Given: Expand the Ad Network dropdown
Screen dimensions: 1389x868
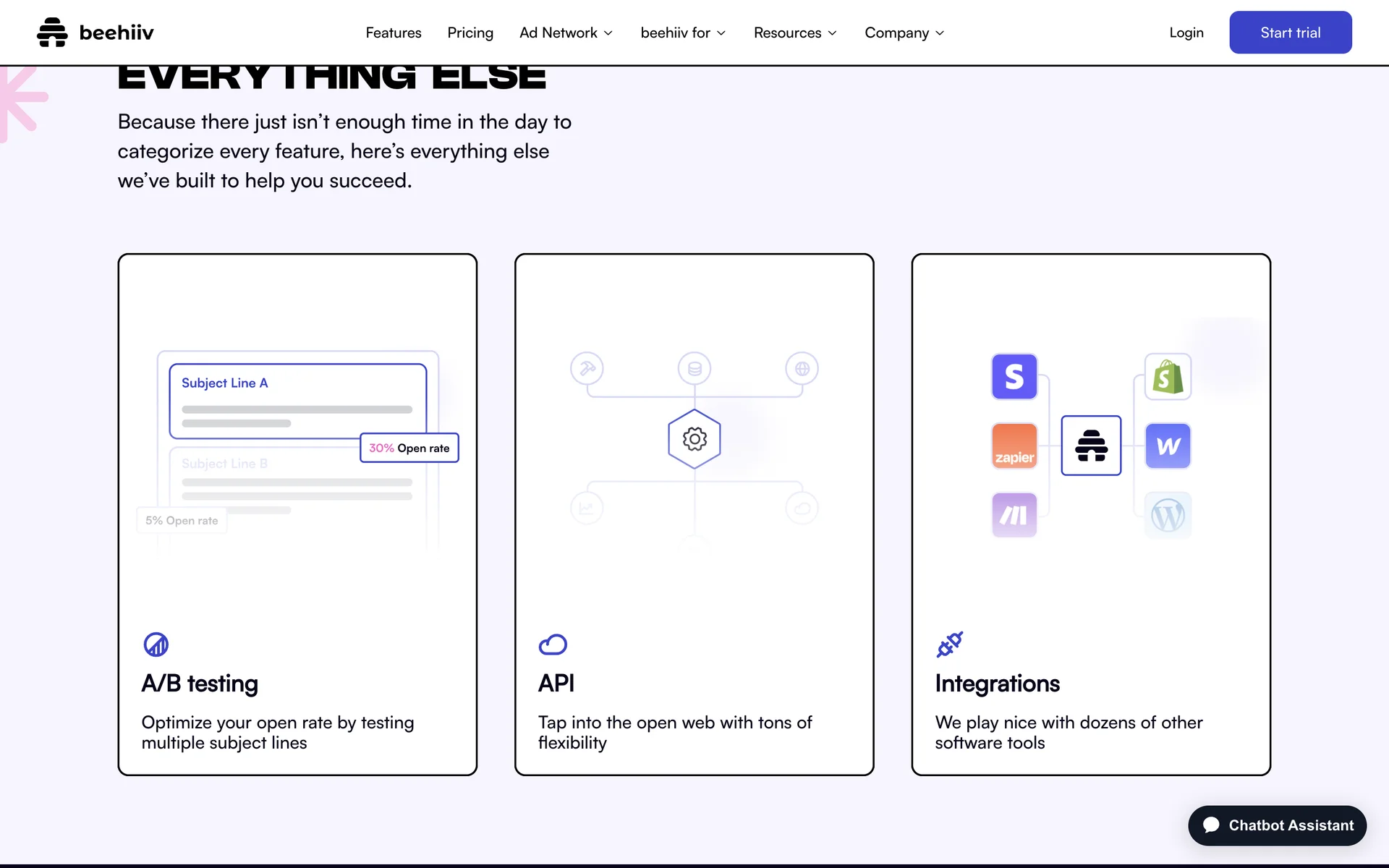Looking at the screenshot, I should pyautogui.click(x=566, y=33).
